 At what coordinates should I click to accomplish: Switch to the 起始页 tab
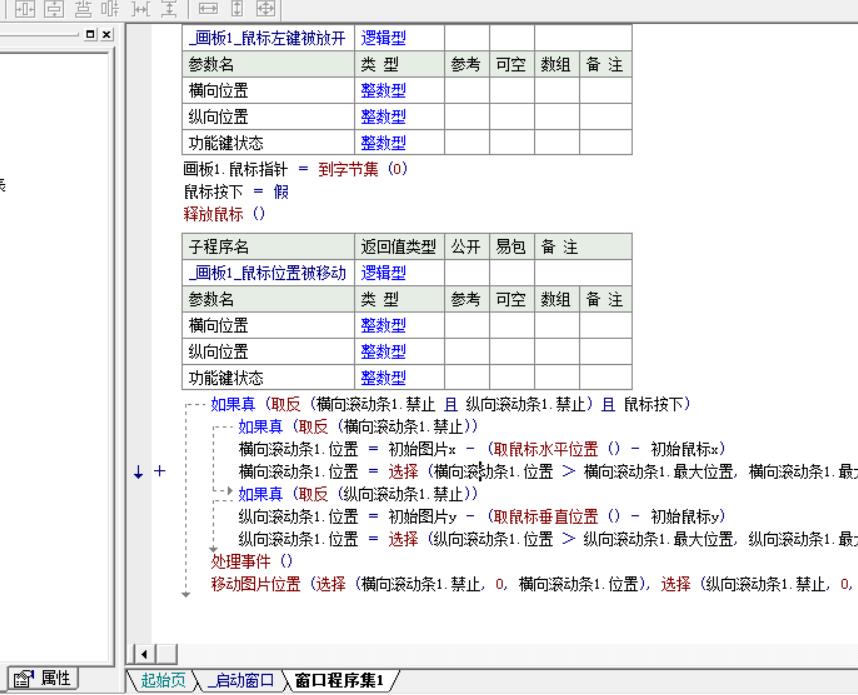163,680
